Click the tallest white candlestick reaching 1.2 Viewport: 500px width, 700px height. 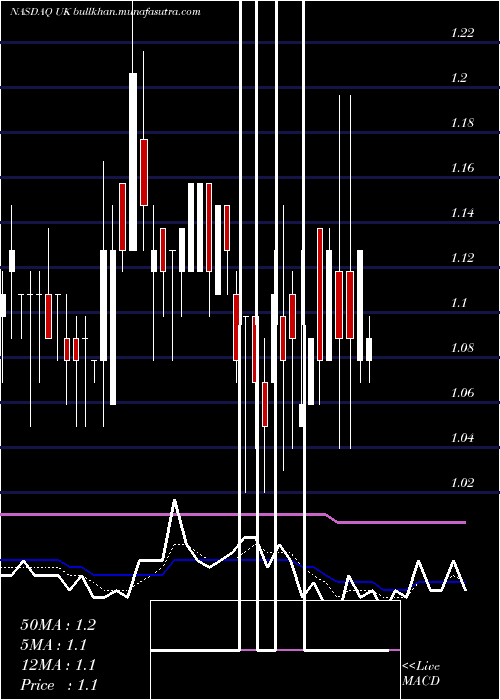[x=133, y=162]
